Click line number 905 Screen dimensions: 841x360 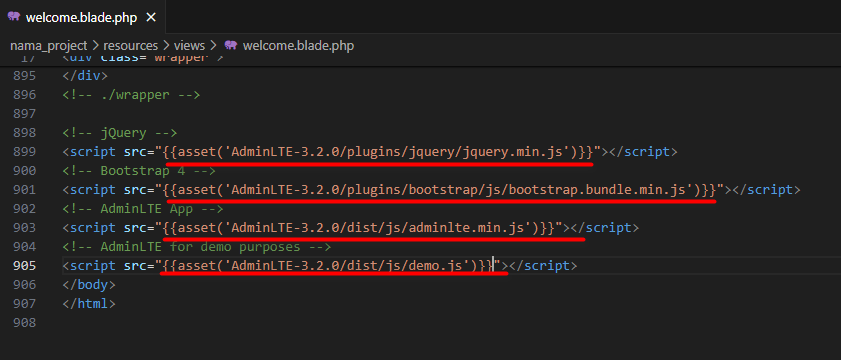coord(23,266)
